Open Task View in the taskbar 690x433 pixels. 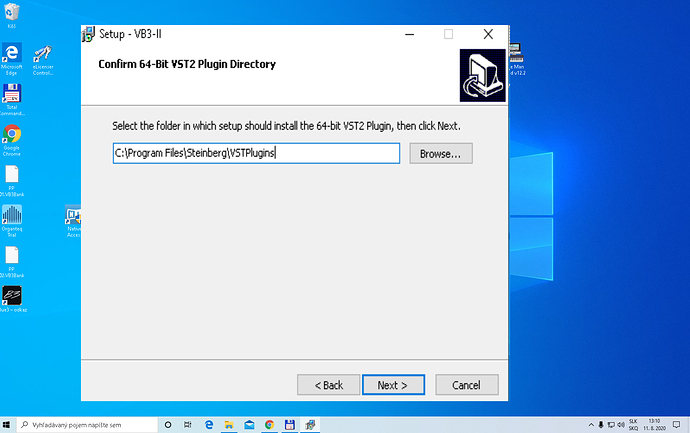(188, 425)
